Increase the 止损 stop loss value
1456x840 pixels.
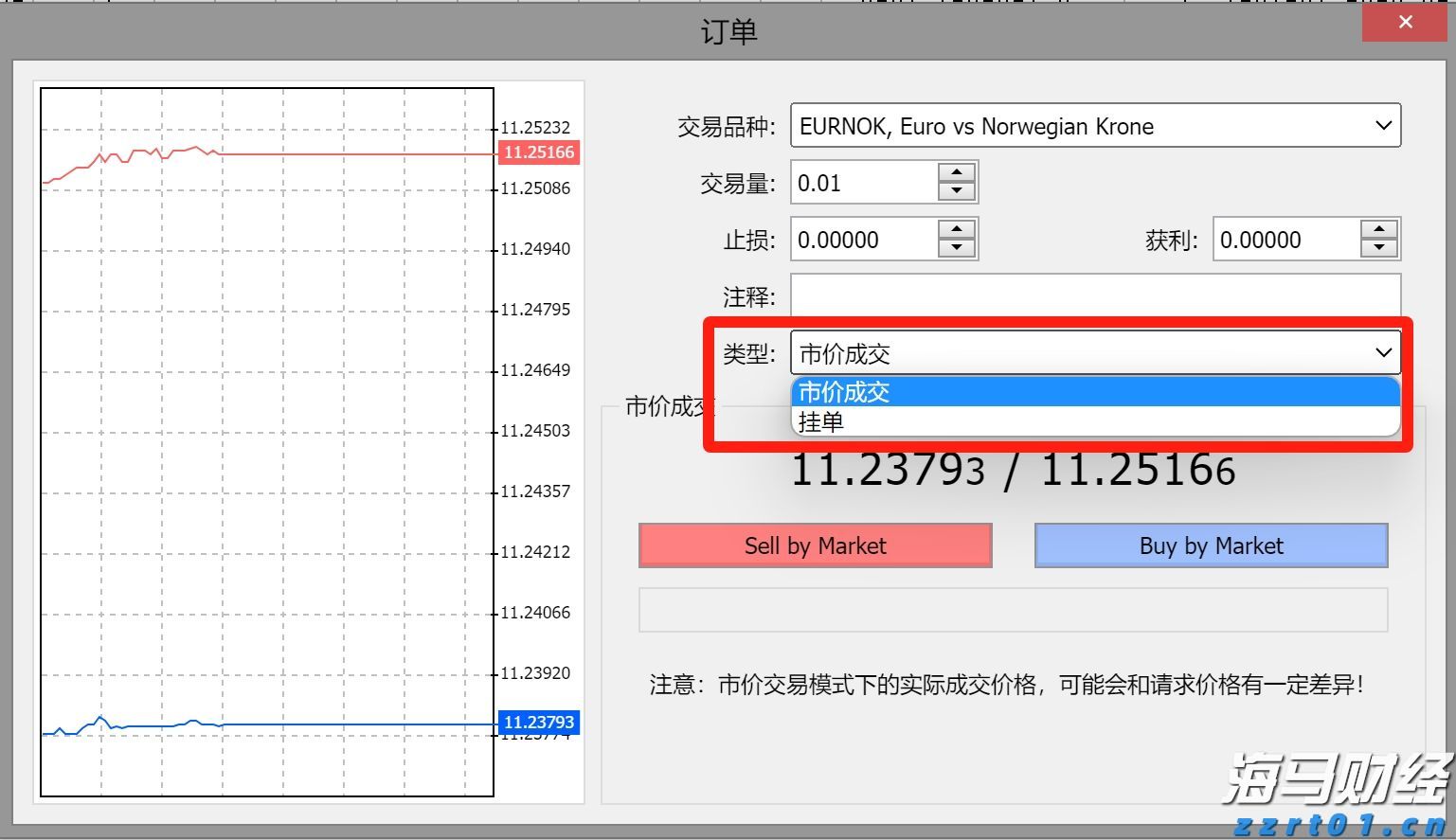pos(957,230)
